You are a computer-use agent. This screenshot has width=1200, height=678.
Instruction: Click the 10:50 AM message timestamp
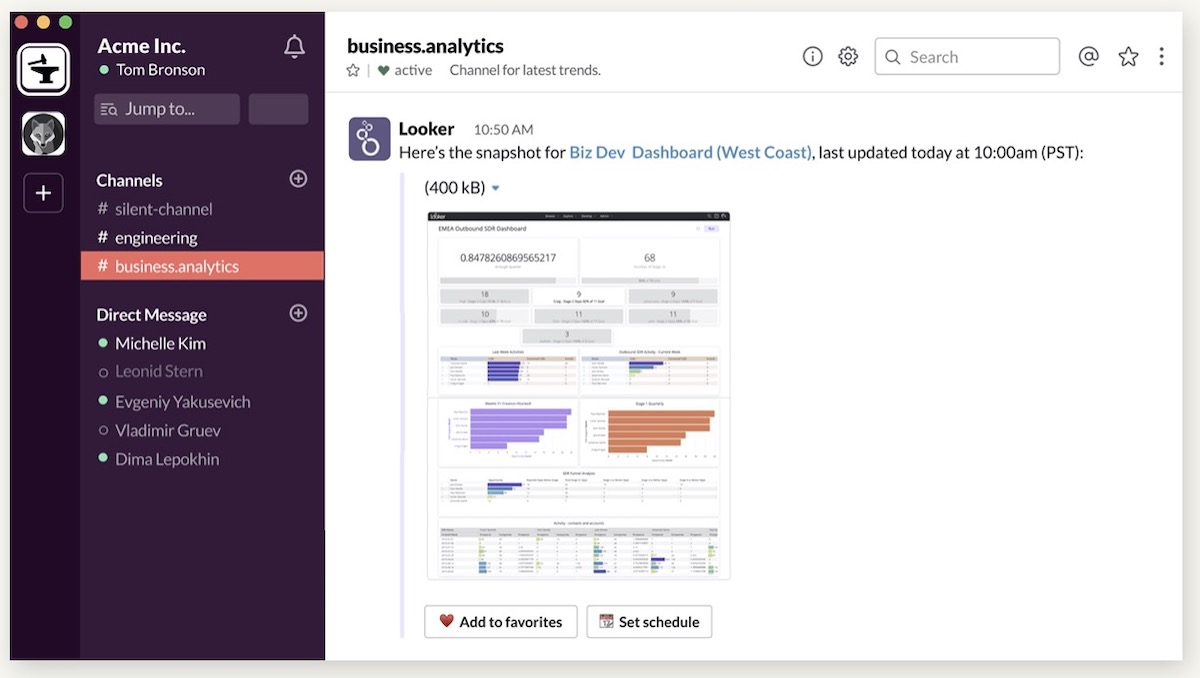tap(503, 130)
